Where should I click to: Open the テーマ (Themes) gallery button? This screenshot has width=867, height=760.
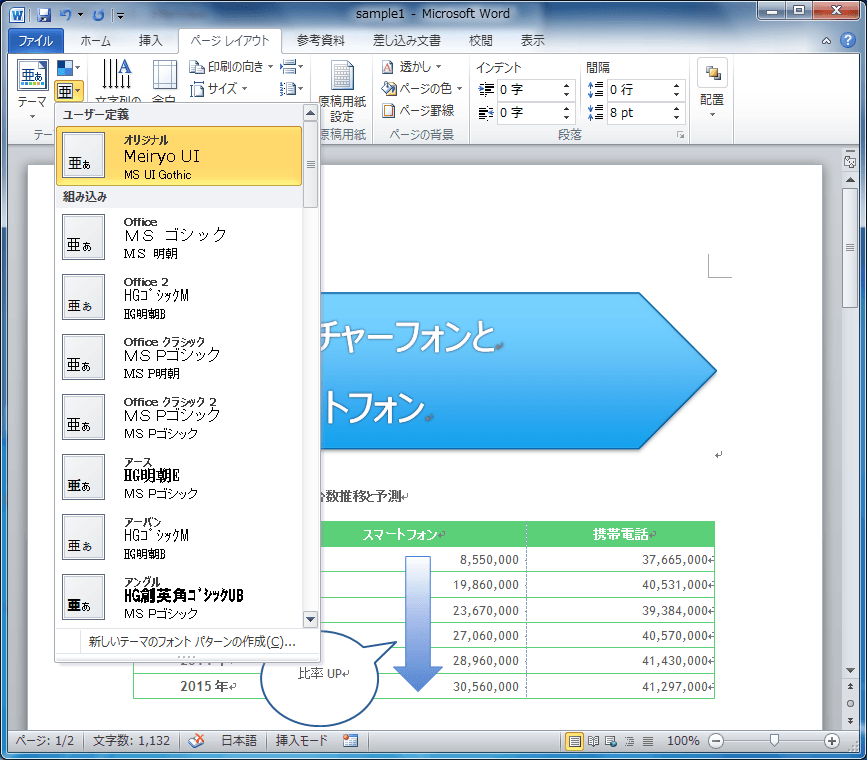click(32, 89)
